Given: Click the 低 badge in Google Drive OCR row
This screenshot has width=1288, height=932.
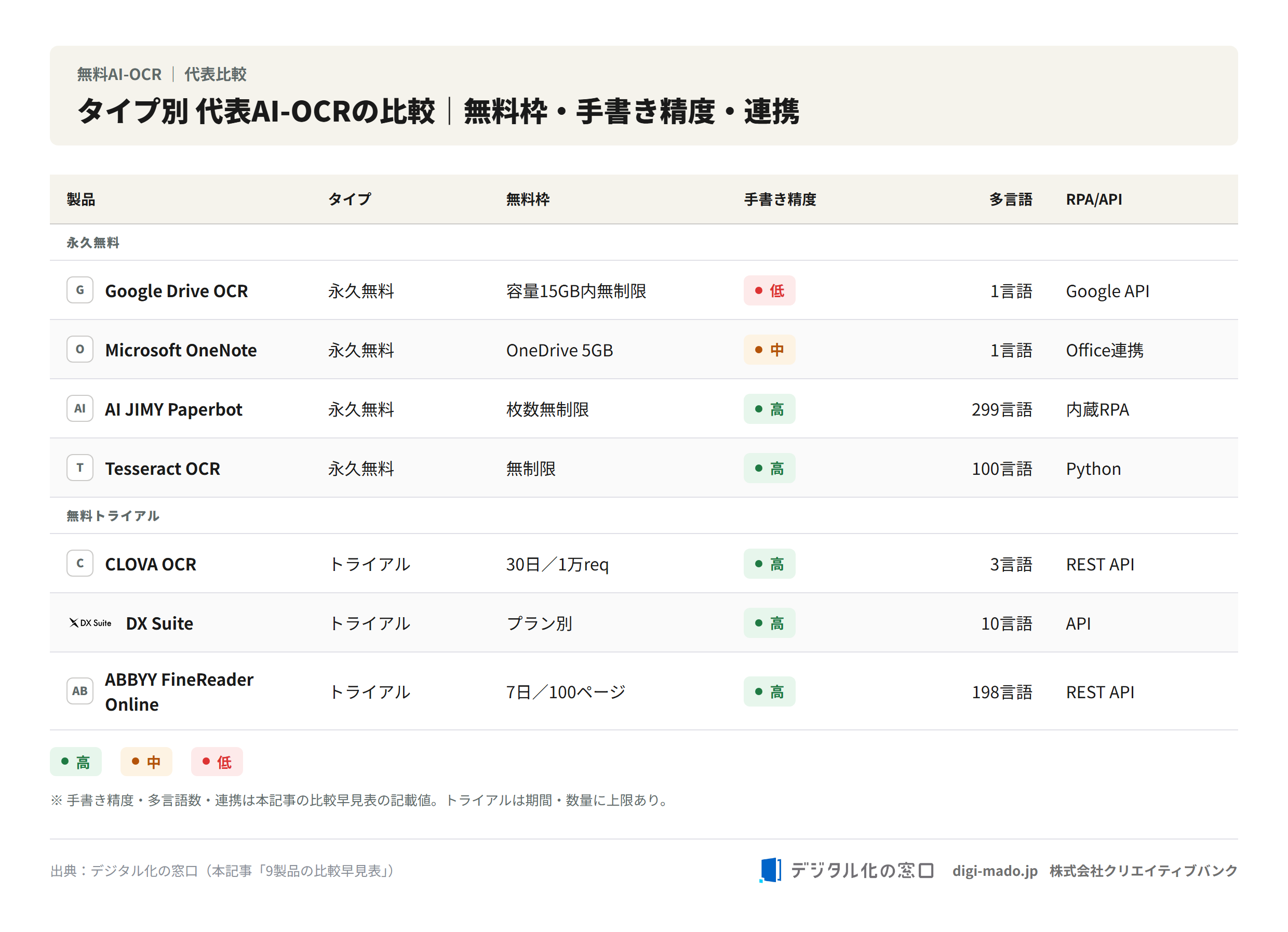Looking at the screenshot, I should 770,291.
